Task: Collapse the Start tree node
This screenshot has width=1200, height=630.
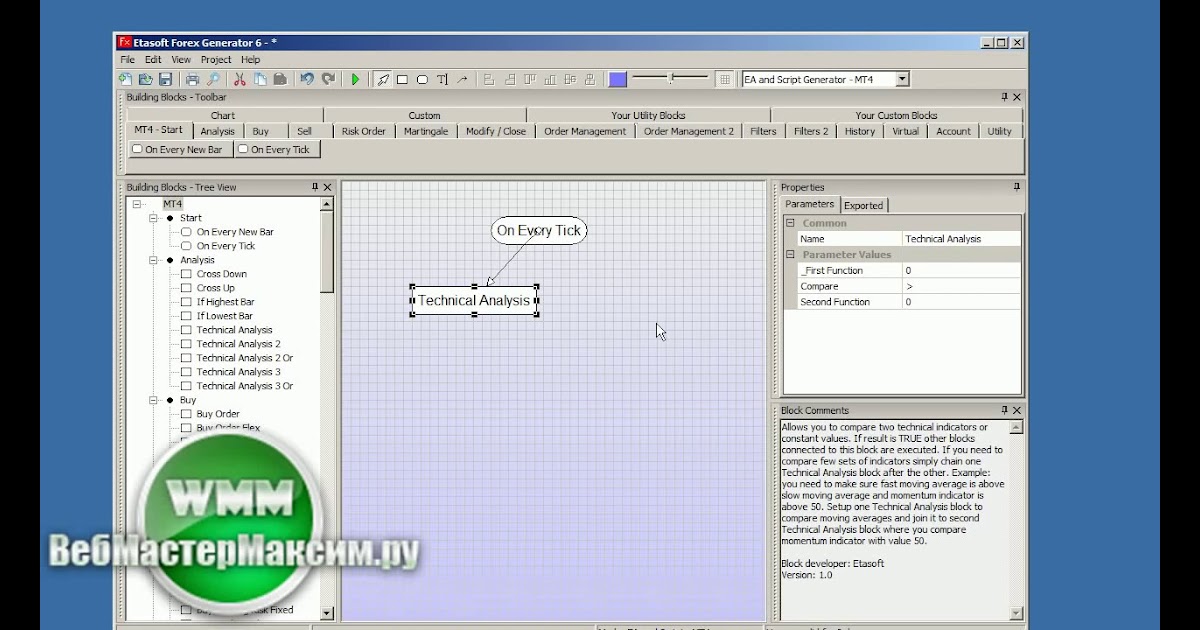Action: (x=154, y=218)
